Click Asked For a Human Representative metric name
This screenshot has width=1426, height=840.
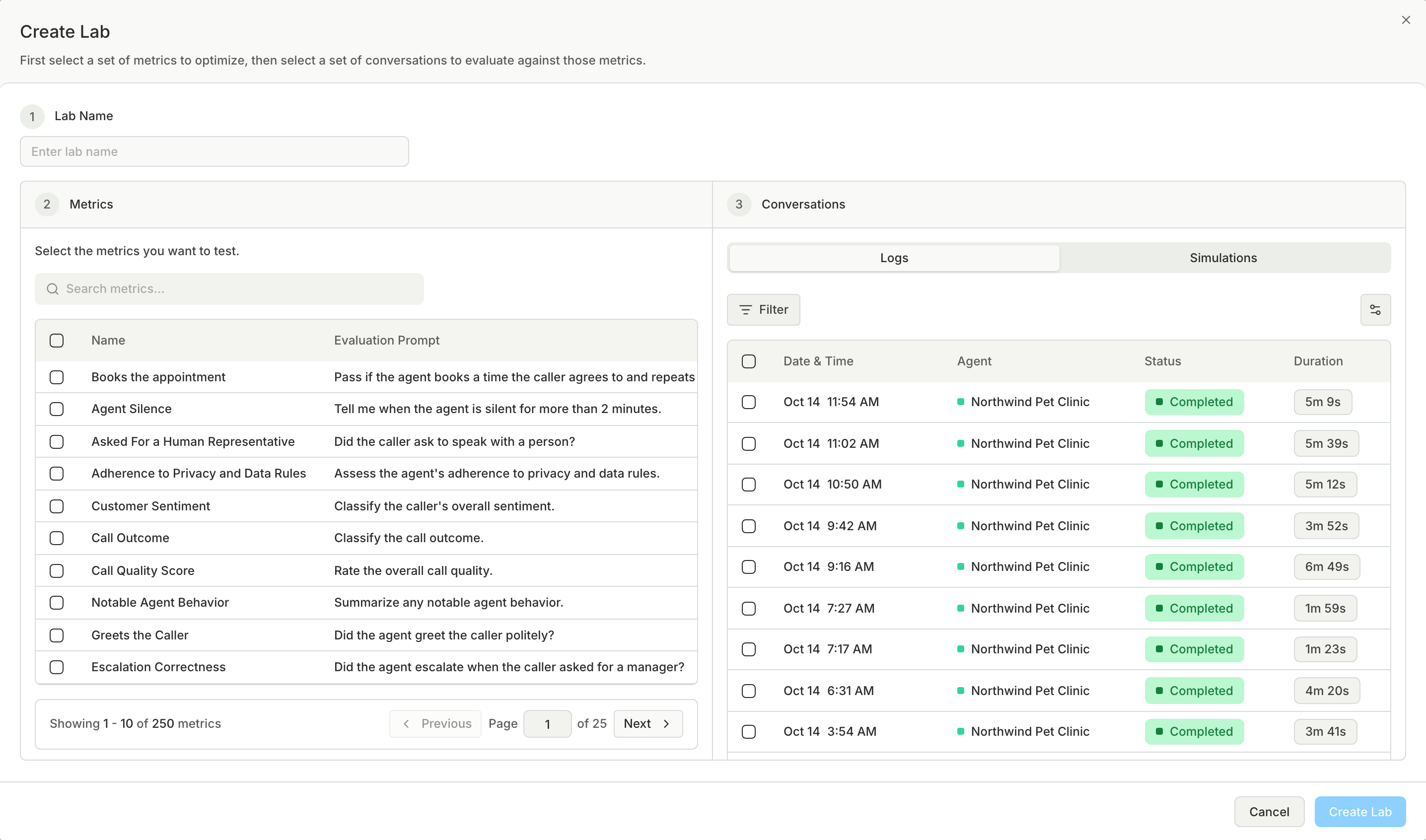point(193,441)
